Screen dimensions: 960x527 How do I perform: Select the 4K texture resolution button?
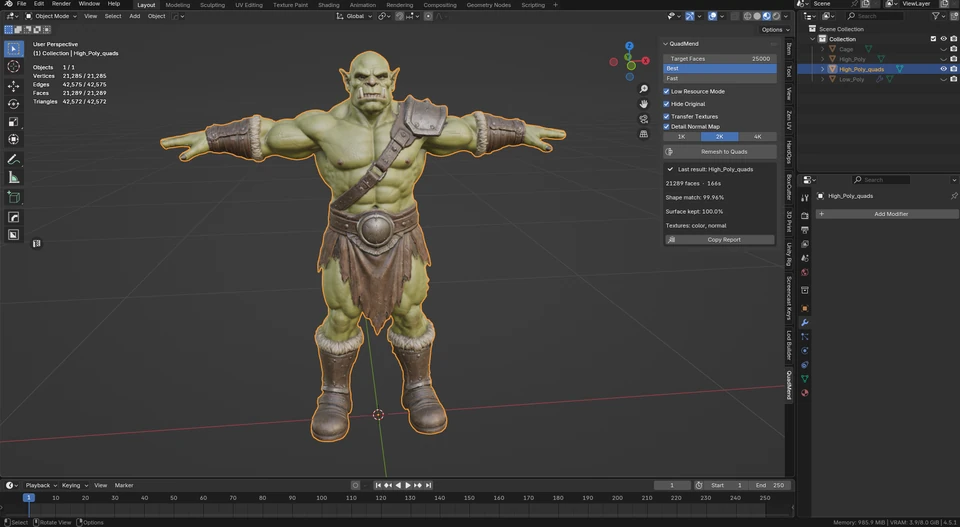pos(757,137)
